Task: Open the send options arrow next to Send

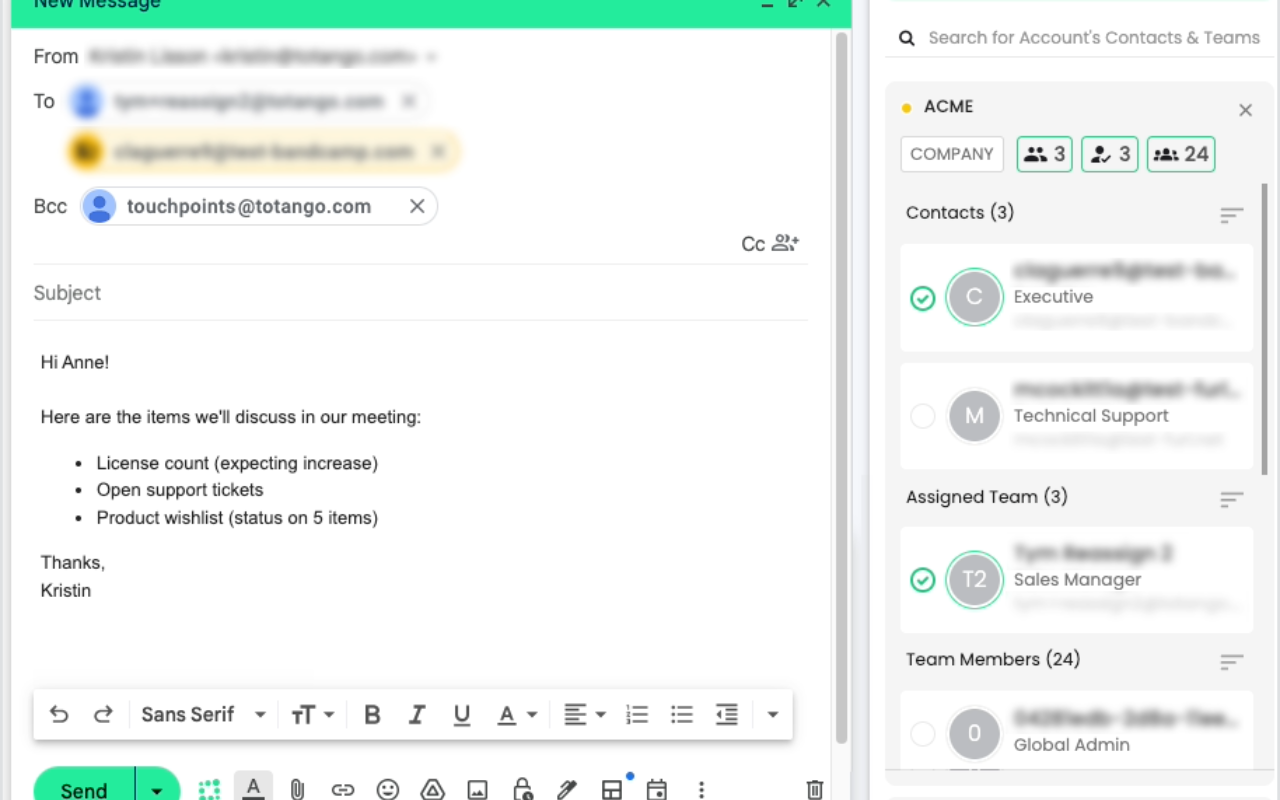Action: 157,788
